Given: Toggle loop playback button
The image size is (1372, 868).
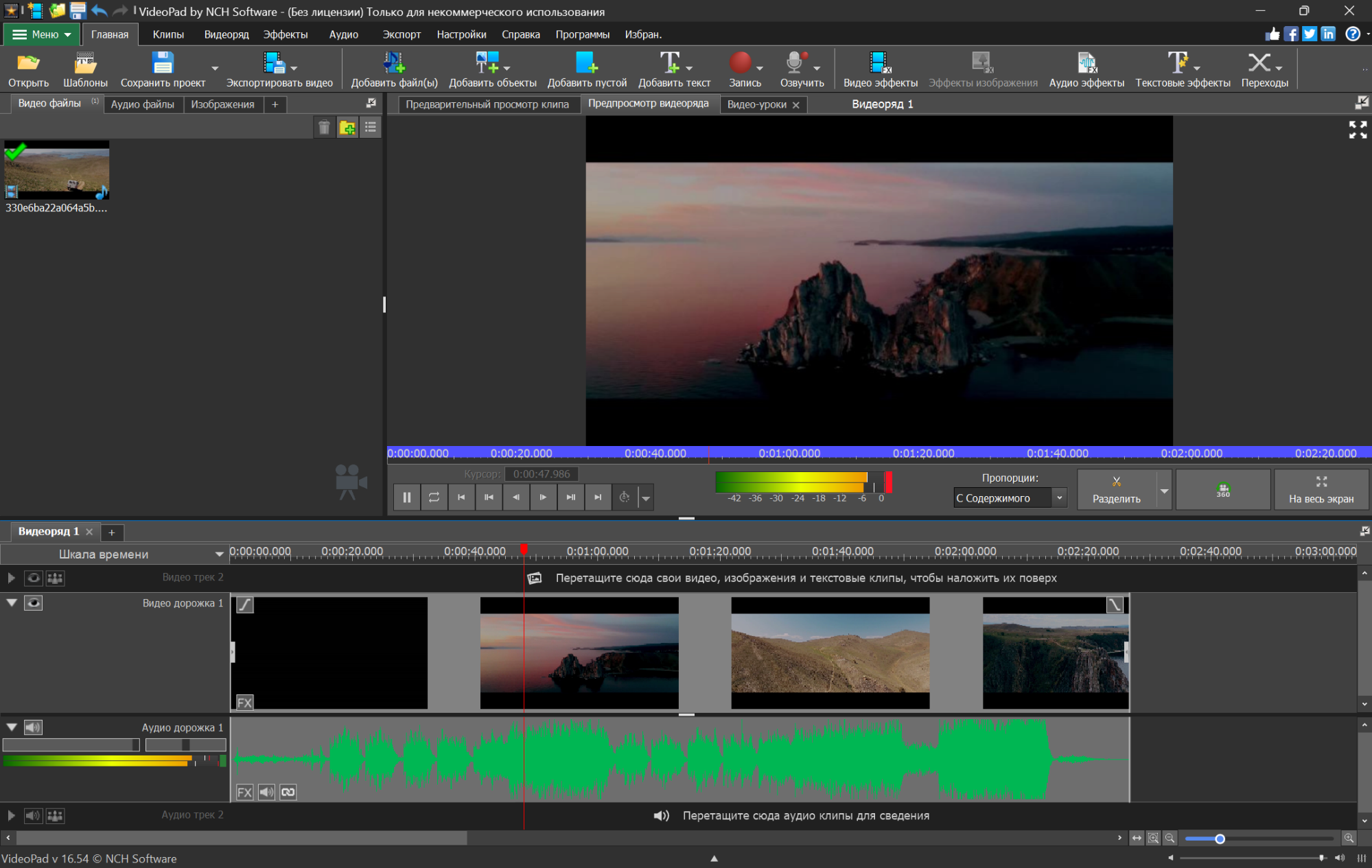Looking at the screenshot, I should [x=434, y=497].
